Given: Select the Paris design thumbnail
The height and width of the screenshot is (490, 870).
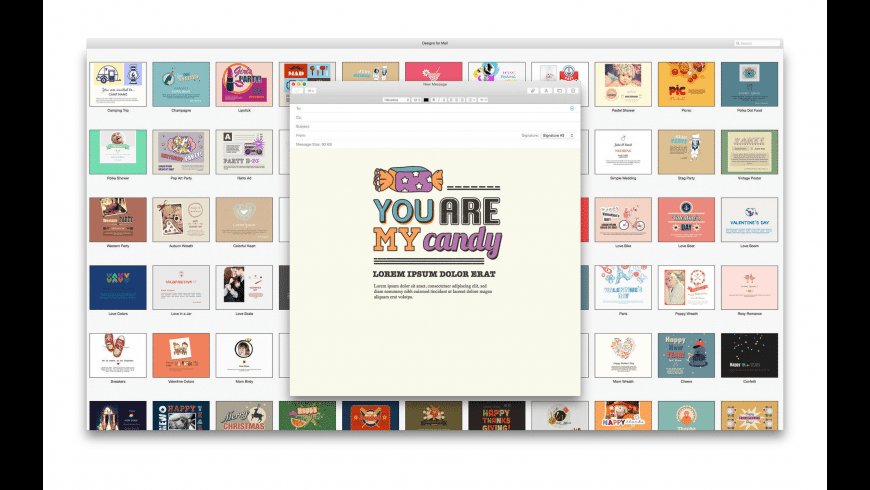Looking at the screenshot, I should click(623, 287).
